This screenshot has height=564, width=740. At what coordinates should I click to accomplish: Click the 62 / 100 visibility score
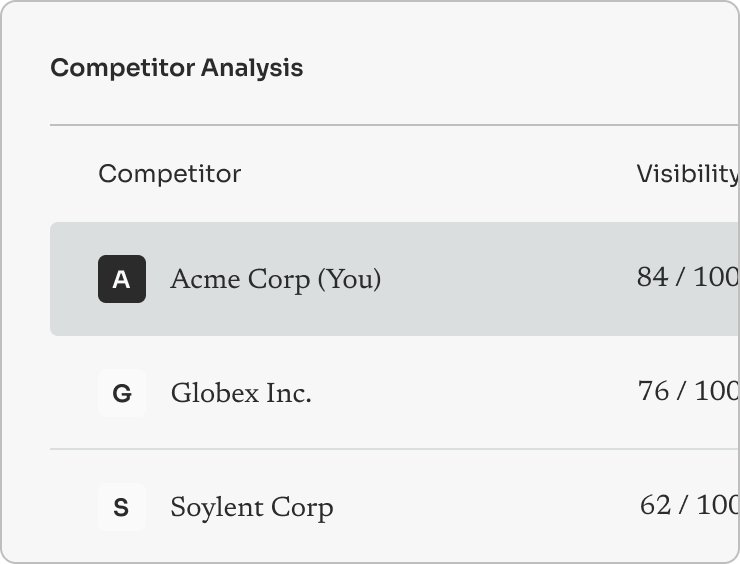pos(690,505)
